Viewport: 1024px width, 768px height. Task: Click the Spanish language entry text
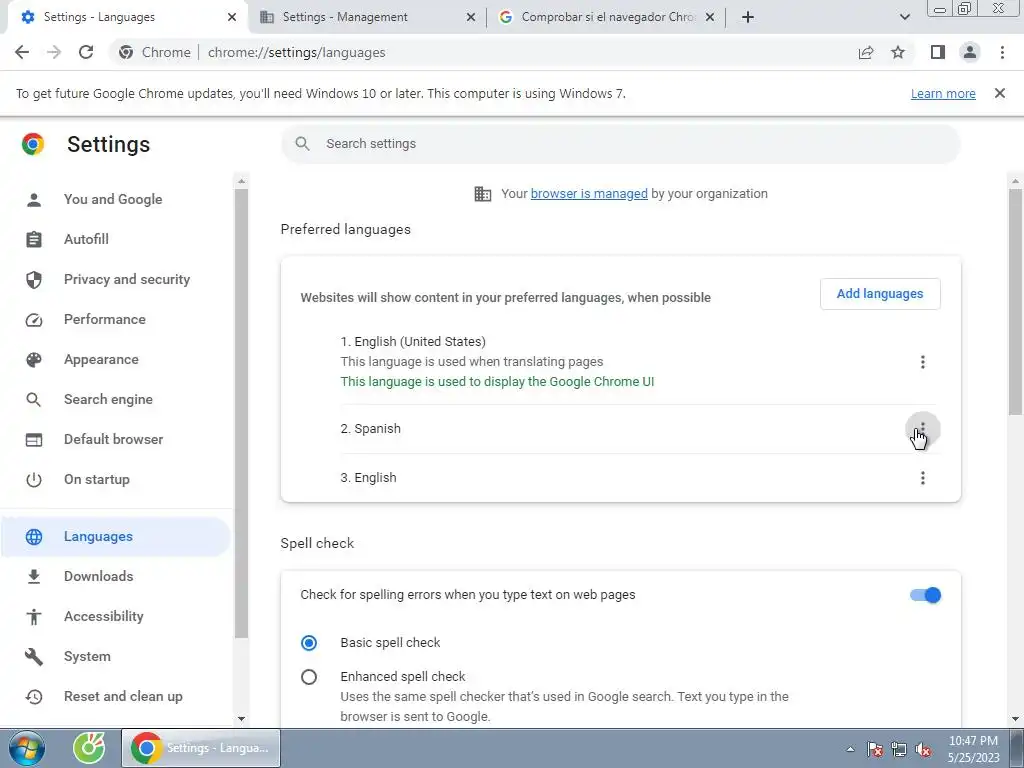click(x=370, y=429)
